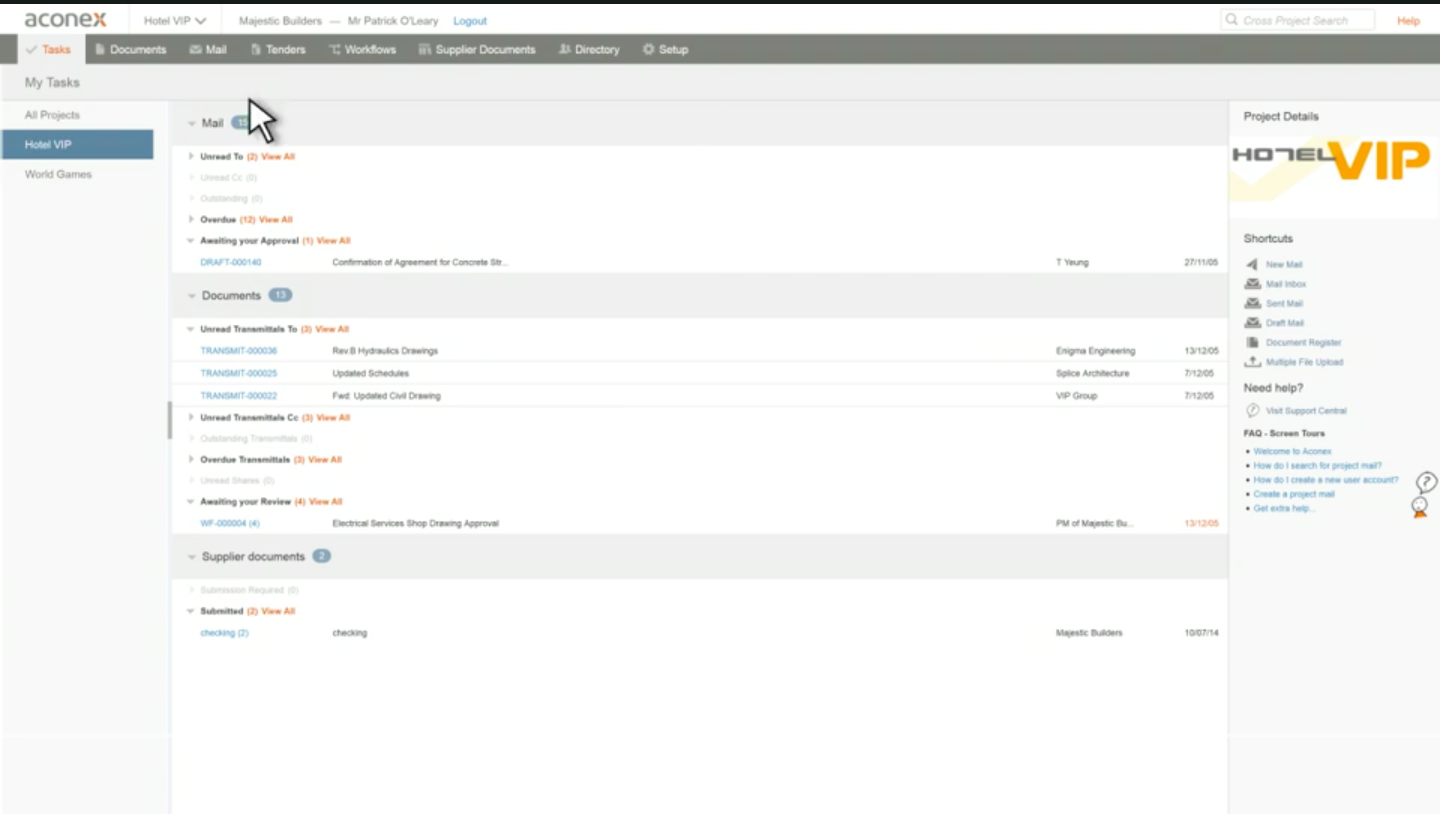View All for Awaiting your Review
This screenshot has height=814, width=1440.
coord(326,502)
